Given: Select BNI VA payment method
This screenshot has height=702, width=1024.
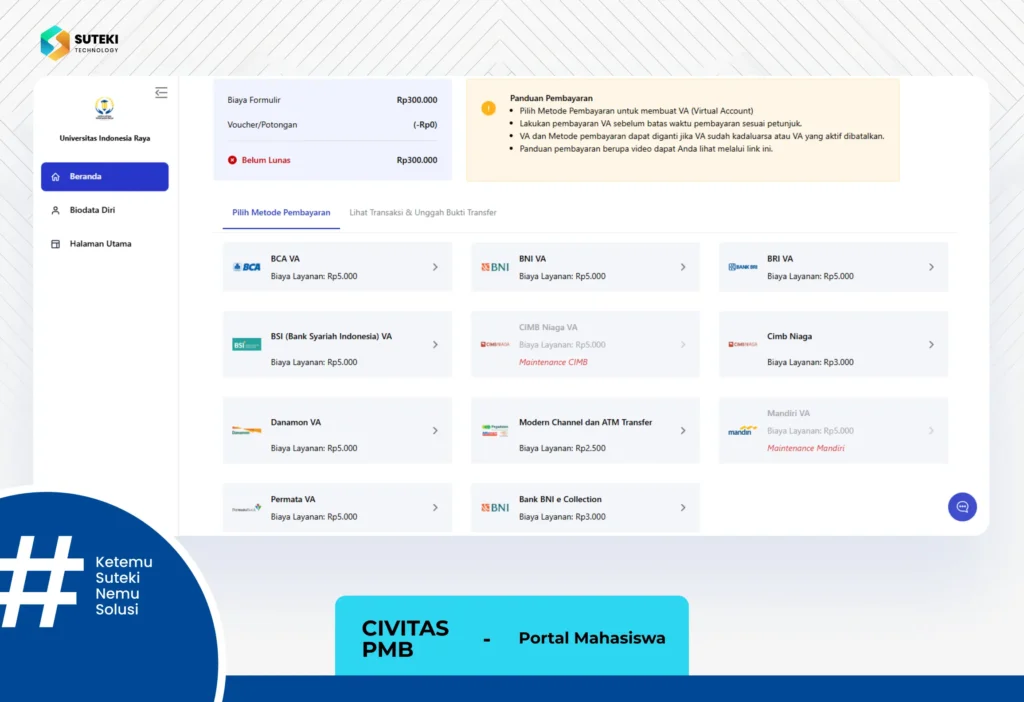Looking at the screenshot, I should pos(585,267).
